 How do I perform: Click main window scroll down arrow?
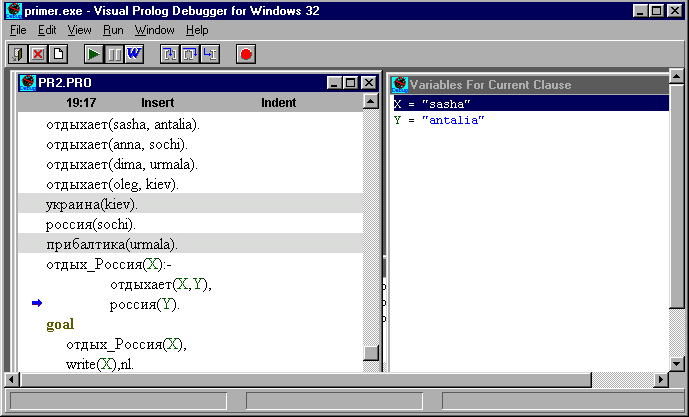[x=676, y=364]
